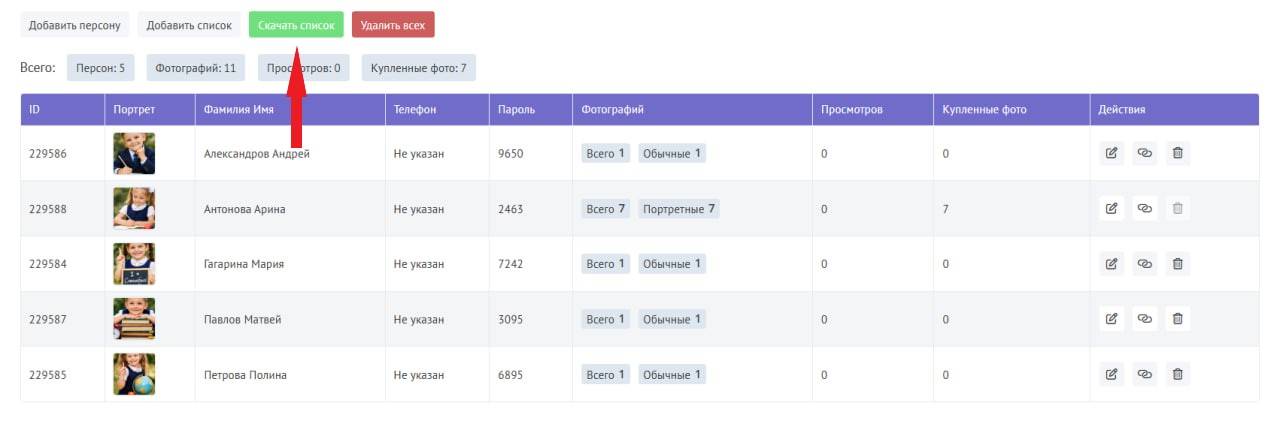The height and width of the screenshot is (424, 1280).
Task: Download the list with Скачать список
Action: click(295, 25)
